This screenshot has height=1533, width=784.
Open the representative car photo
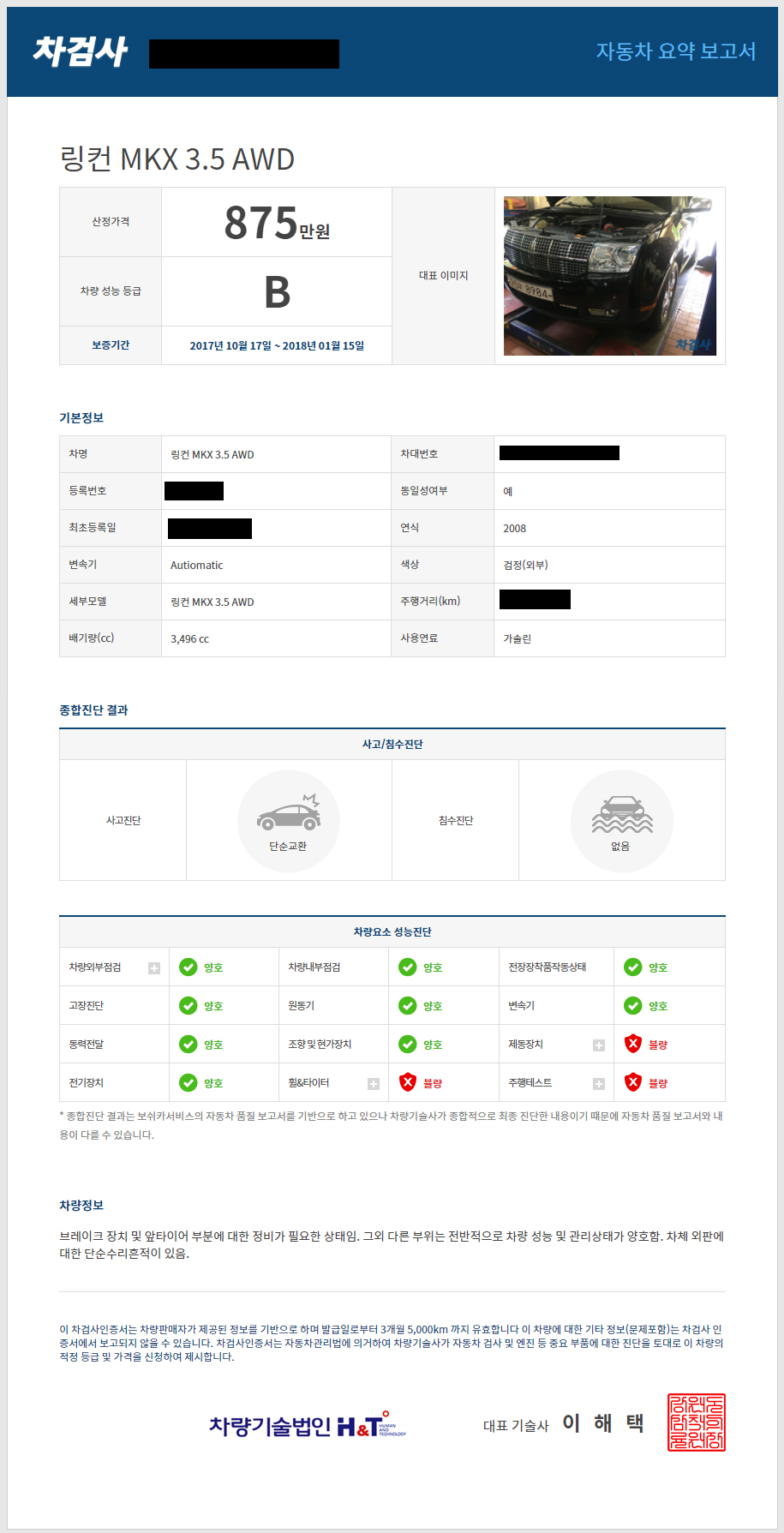[610, 276]
